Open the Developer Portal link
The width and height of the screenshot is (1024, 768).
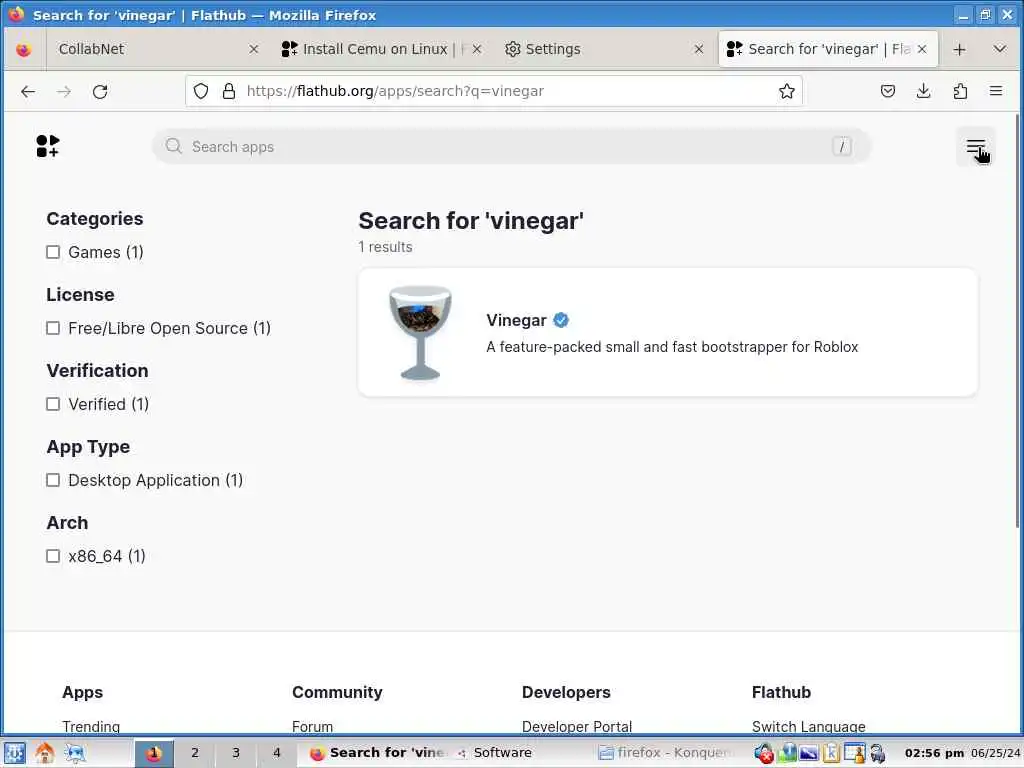(x=577, y=726)
